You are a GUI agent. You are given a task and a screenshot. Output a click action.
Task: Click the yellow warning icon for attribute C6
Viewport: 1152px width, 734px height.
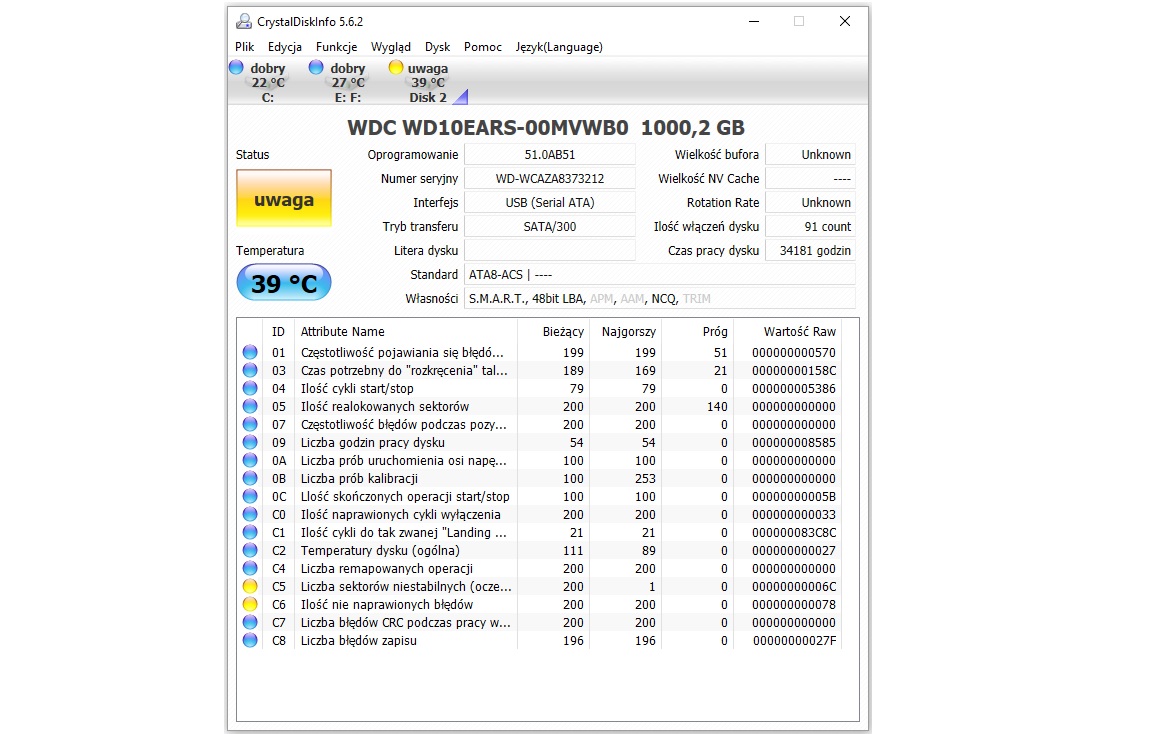point(250,604)
